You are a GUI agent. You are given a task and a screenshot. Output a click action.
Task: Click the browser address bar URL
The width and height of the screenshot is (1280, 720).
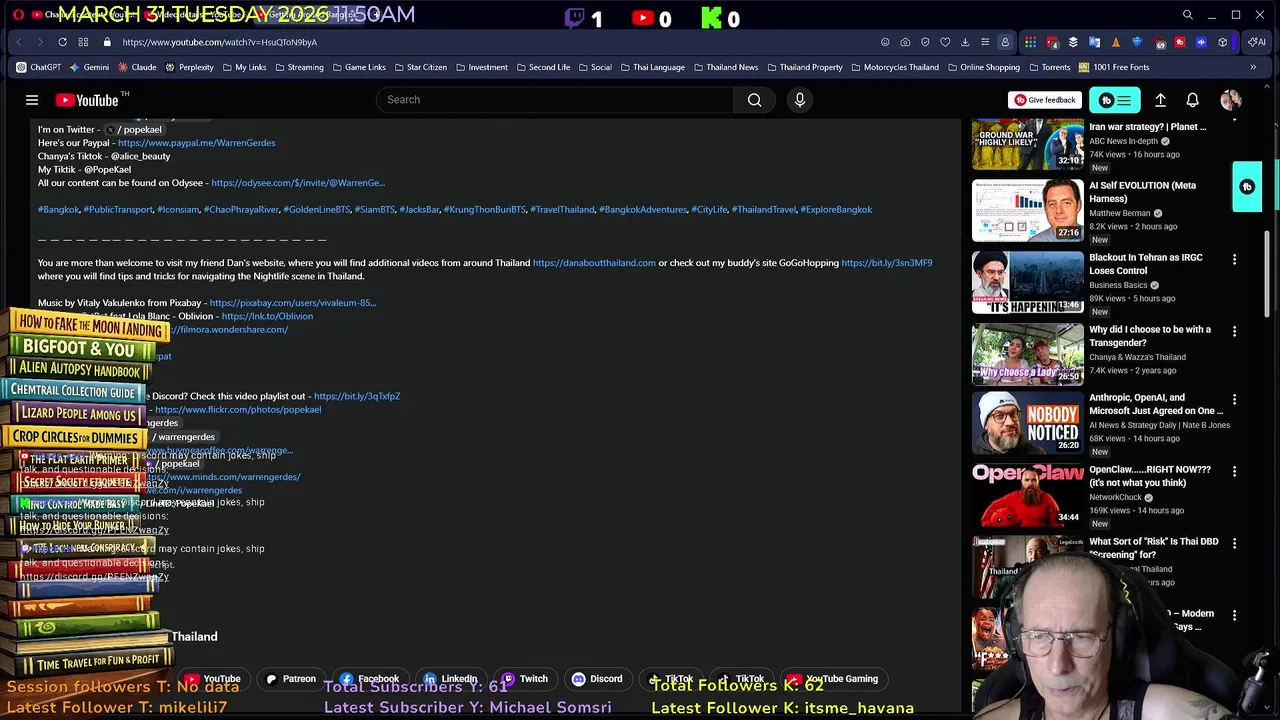point(220,42)
